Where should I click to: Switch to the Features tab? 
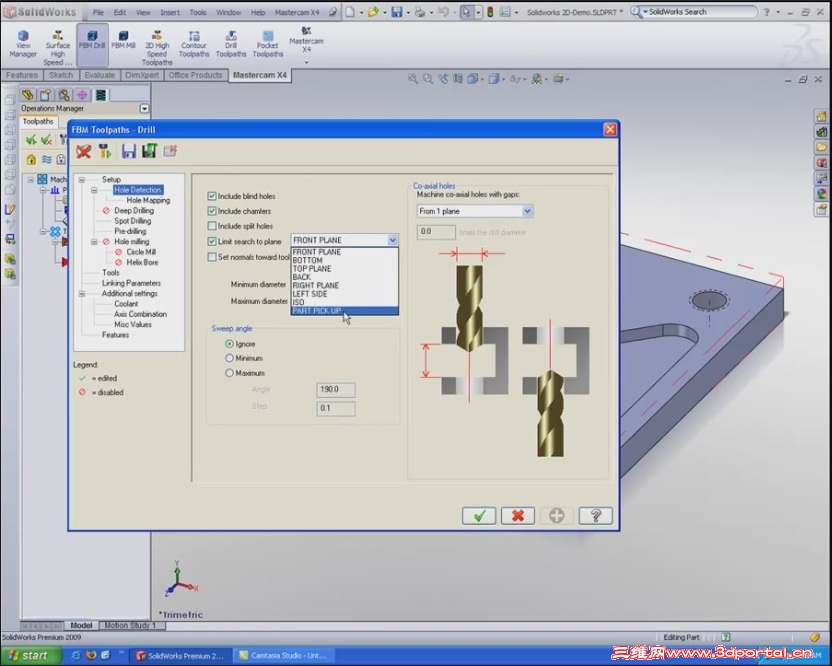[22, 75]
